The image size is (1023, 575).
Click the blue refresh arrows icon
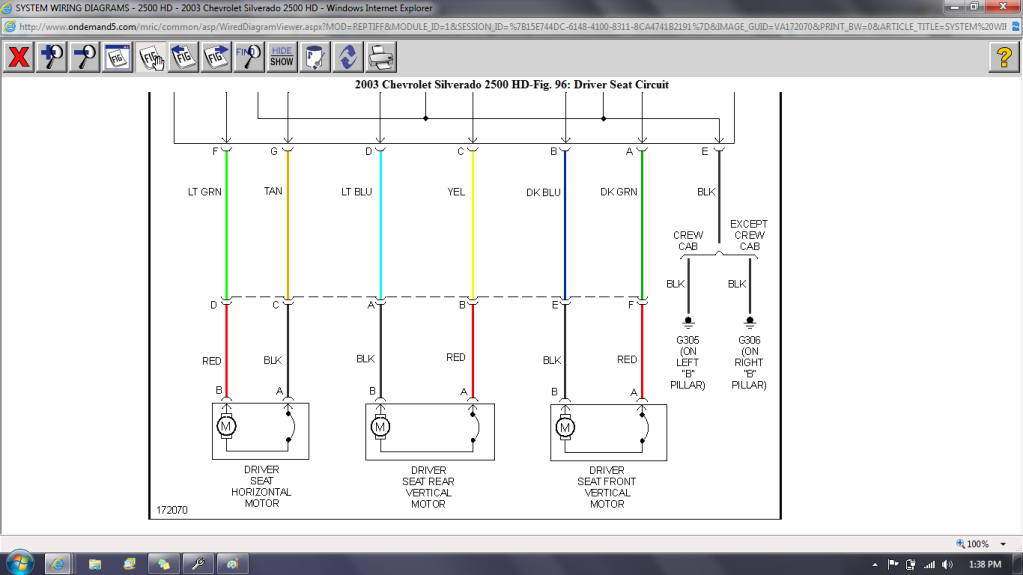[348, 57]
